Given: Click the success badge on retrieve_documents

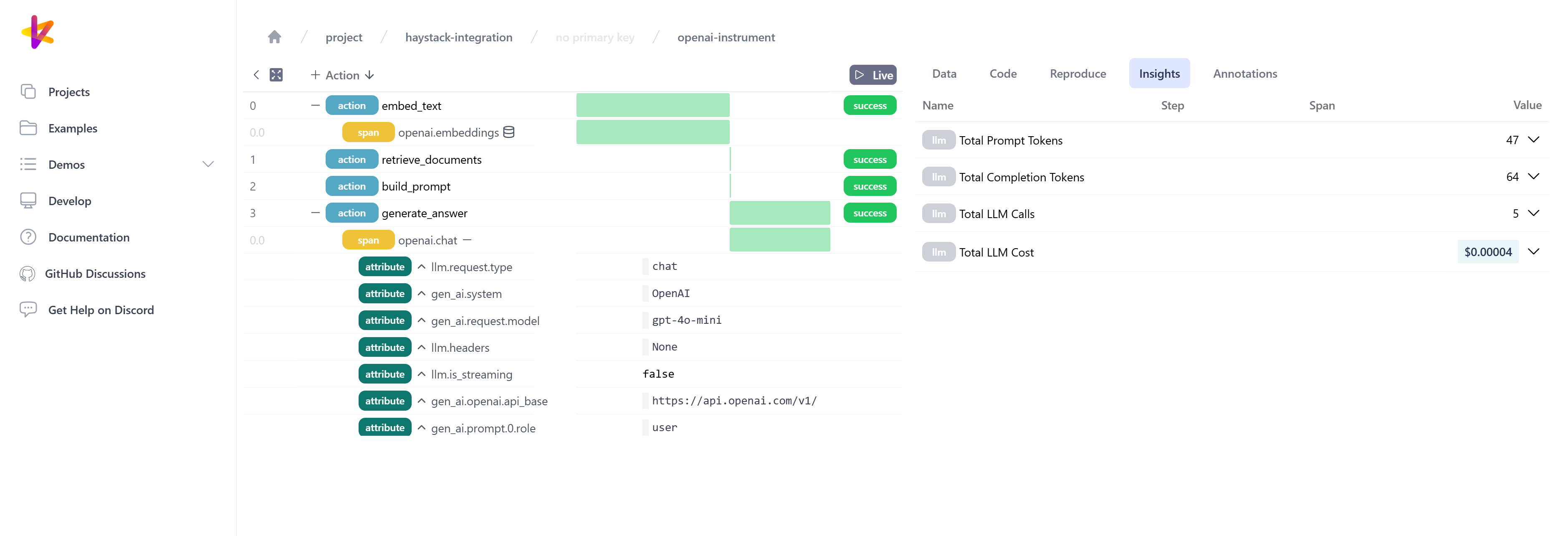Looking at the screenshot, I should point(869,159).
